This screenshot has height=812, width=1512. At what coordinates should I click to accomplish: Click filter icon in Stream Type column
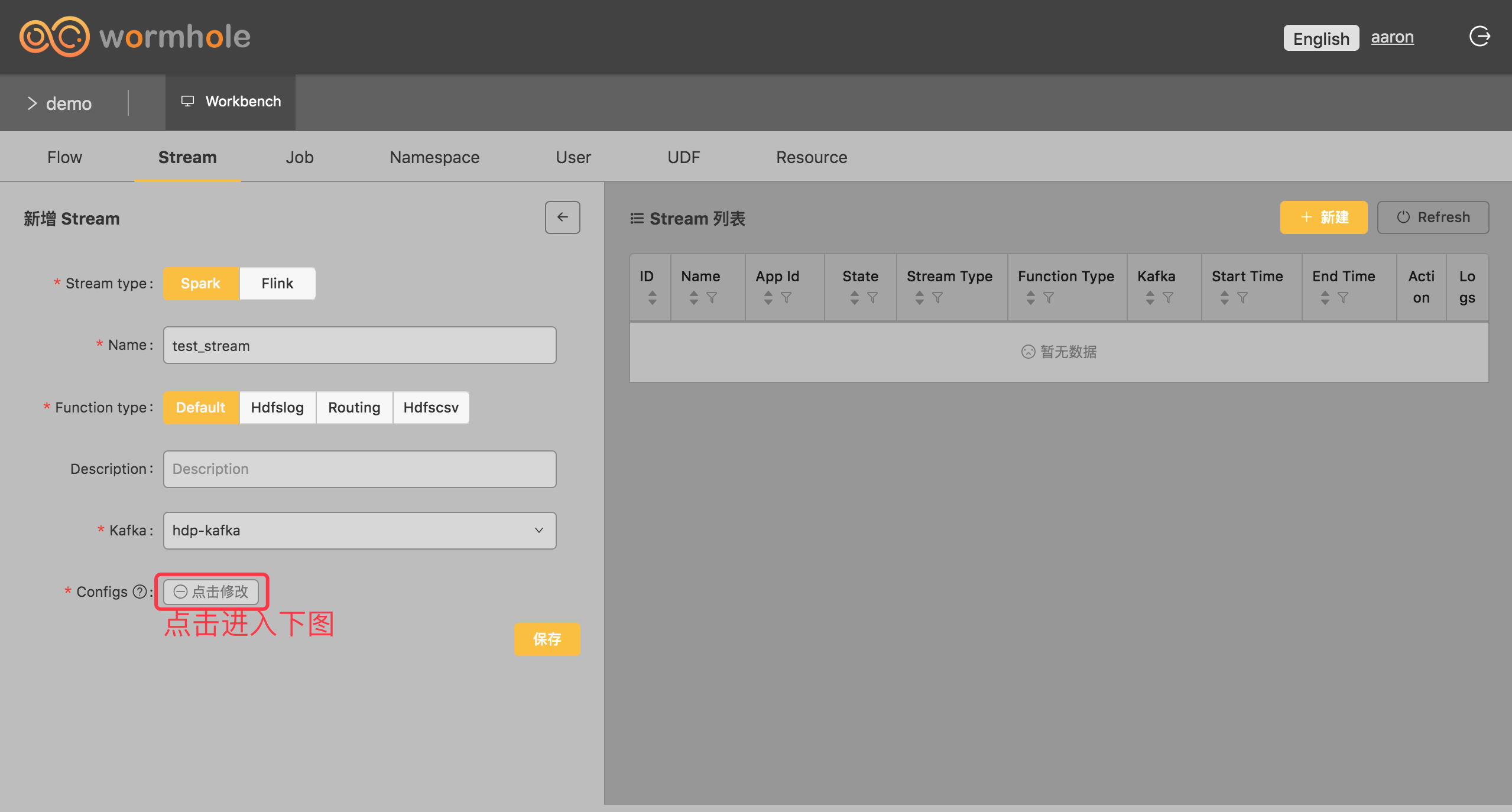click(937, 298)
